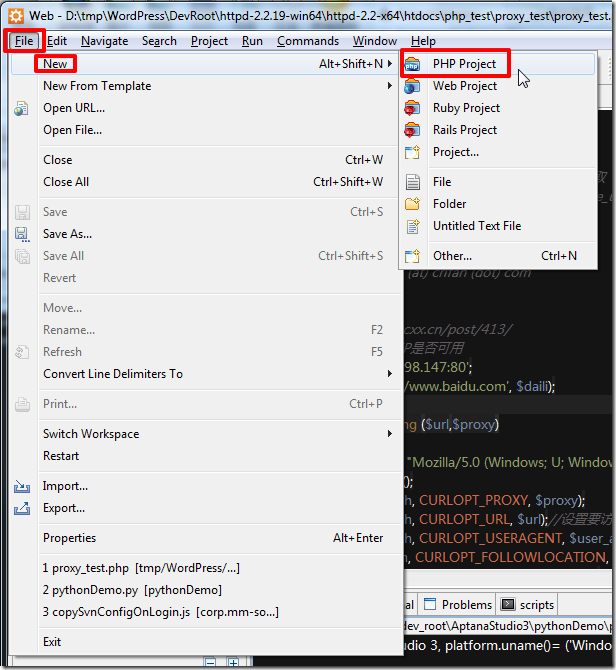
Task: Click the Web Project globe icon
Action: coord(412,86)
